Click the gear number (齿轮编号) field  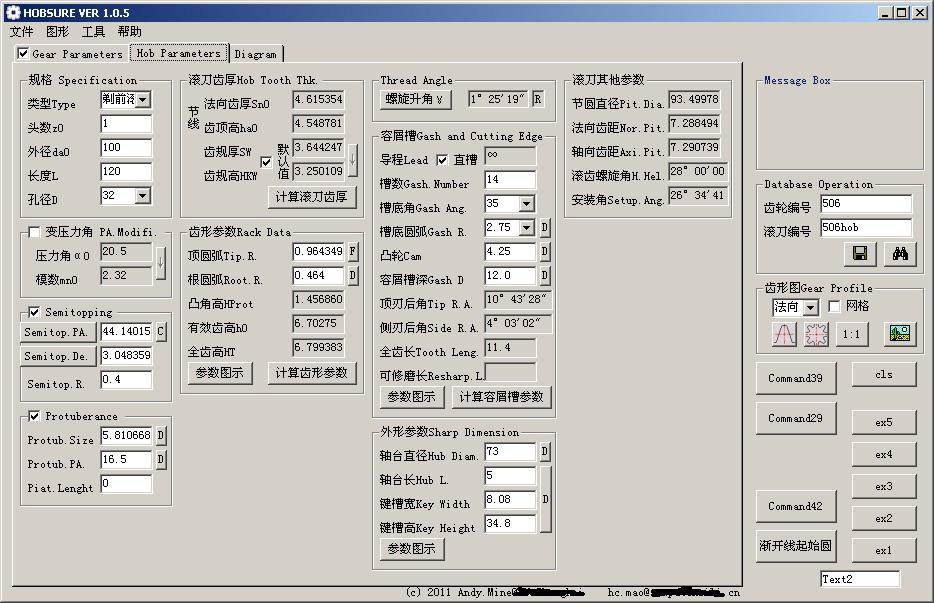[x=865, y=204]
